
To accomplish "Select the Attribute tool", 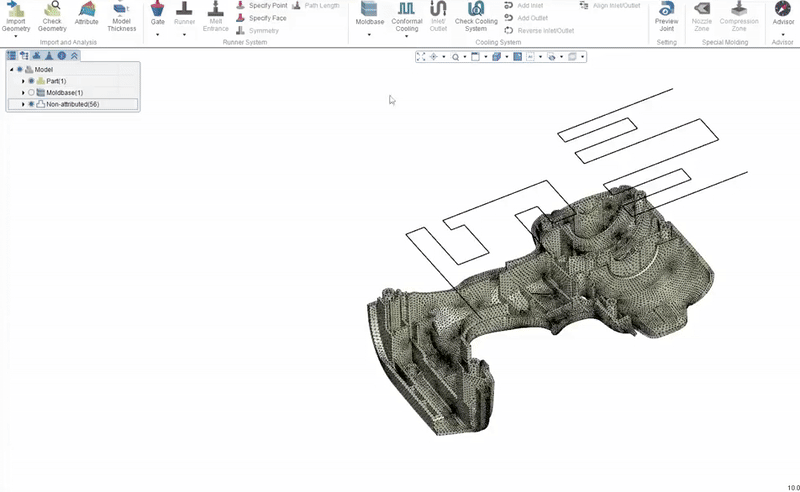I will 87,9.
